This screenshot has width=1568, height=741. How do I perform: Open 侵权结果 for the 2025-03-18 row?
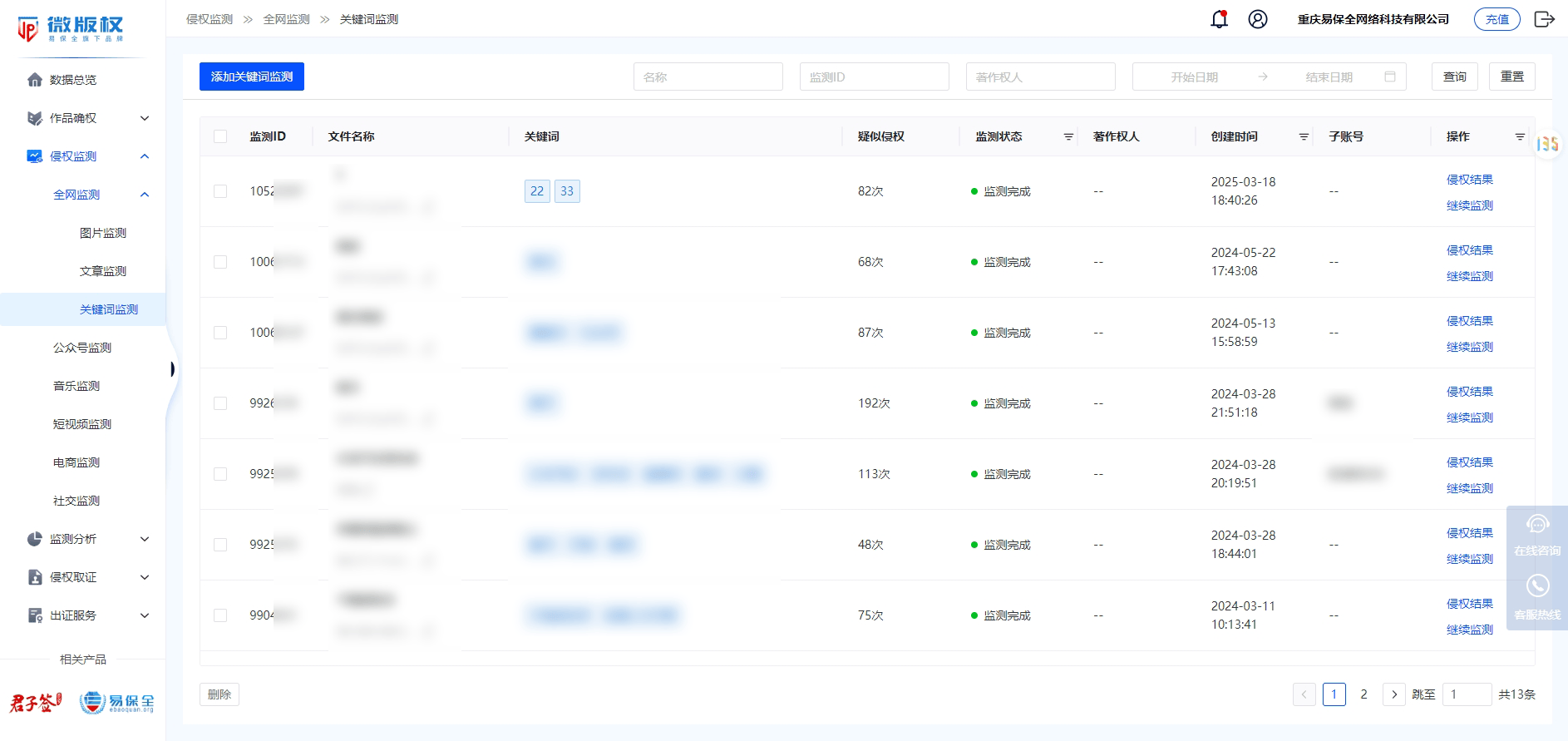coord(1469,180)
